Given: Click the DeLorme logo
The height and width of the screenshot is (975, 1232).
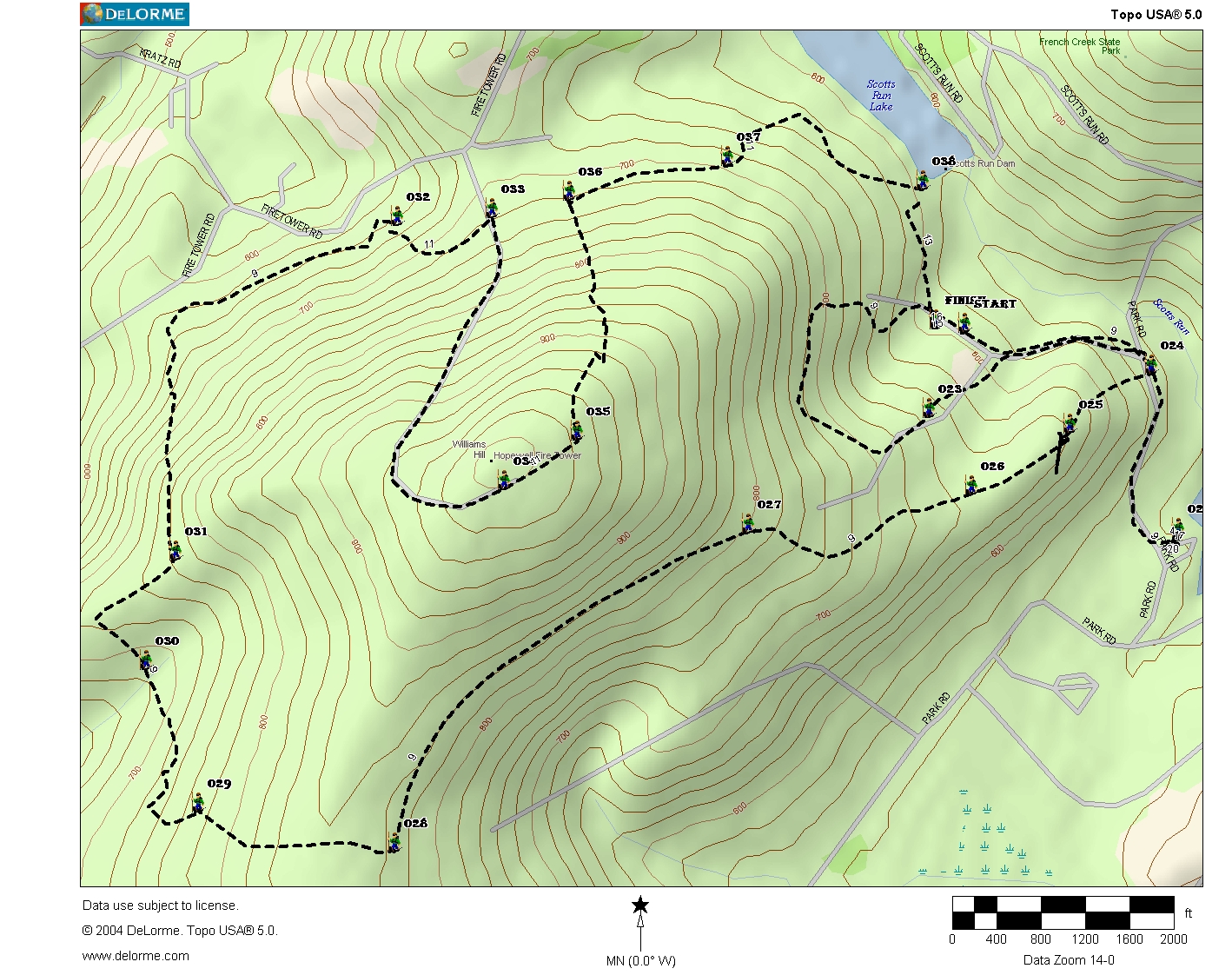Looking at the screenshot, I should pos(135,14).
